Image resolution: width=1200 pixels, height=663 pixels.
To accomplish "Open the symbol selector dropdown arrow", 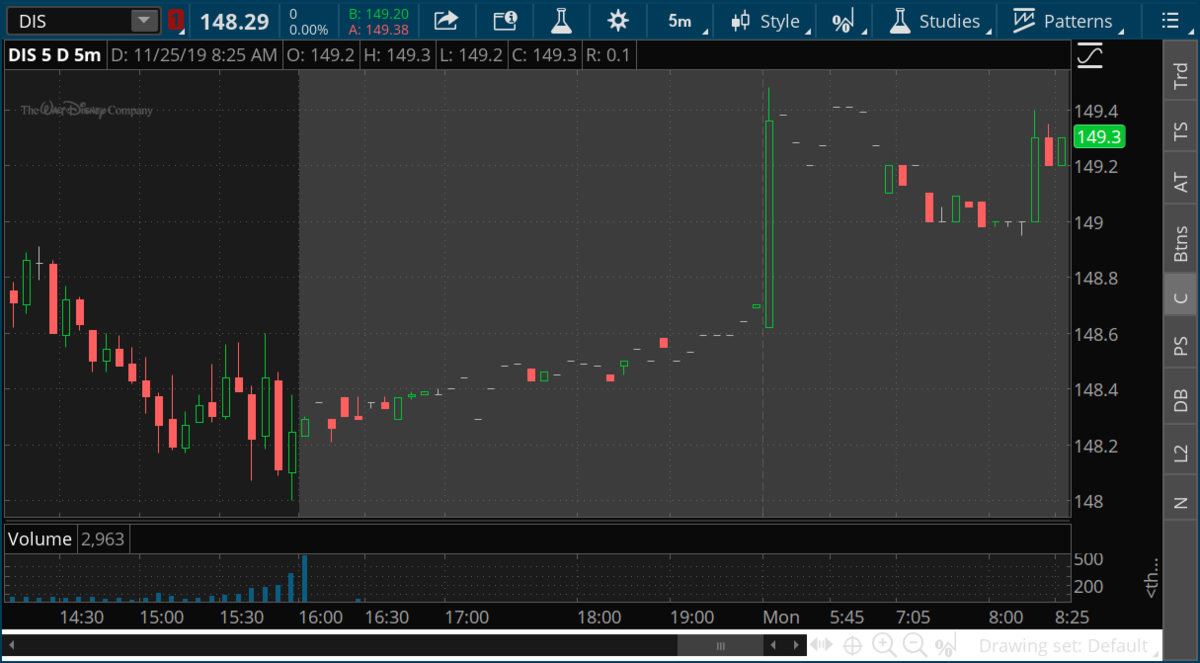I will [x=145, y=20].
